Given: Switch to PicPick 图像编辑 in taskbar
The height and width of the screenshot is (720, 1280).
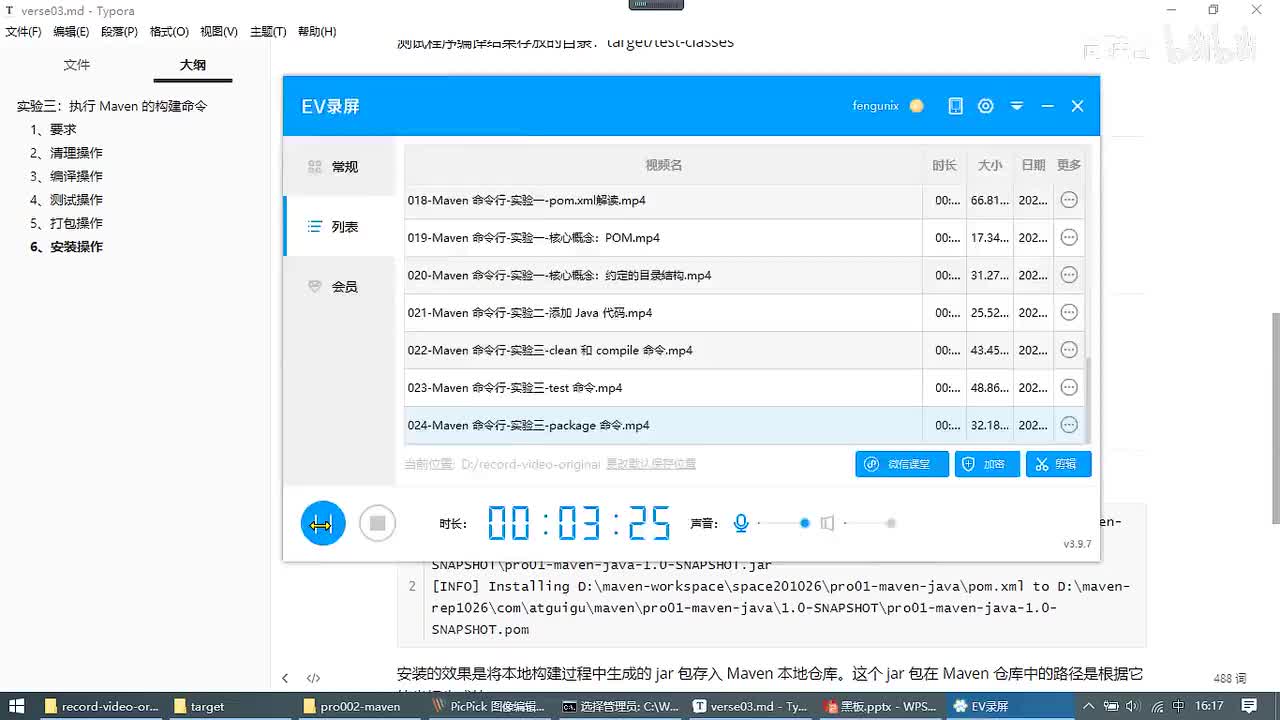Looking at the screenshot, I should pyautogui.click(x=489, y=706).
